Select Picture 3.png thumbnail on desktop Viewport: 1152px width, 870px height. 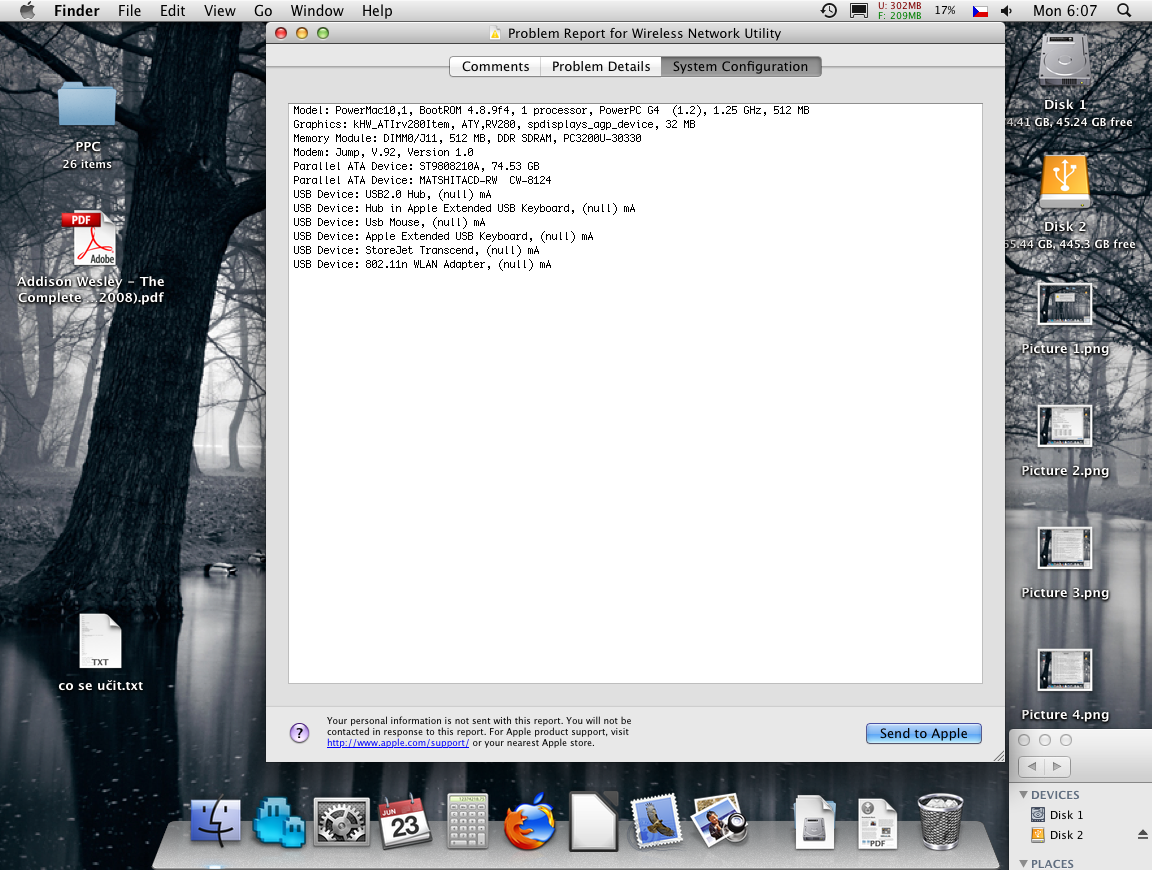point(1065,547)
